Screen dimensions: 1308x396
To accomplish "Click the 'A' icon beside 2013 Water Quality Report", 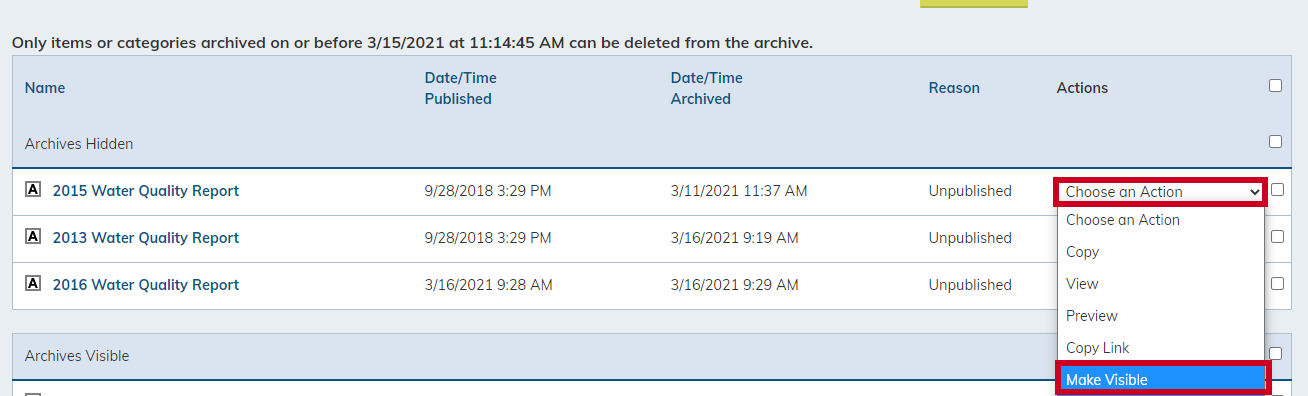I will point(32,237).
